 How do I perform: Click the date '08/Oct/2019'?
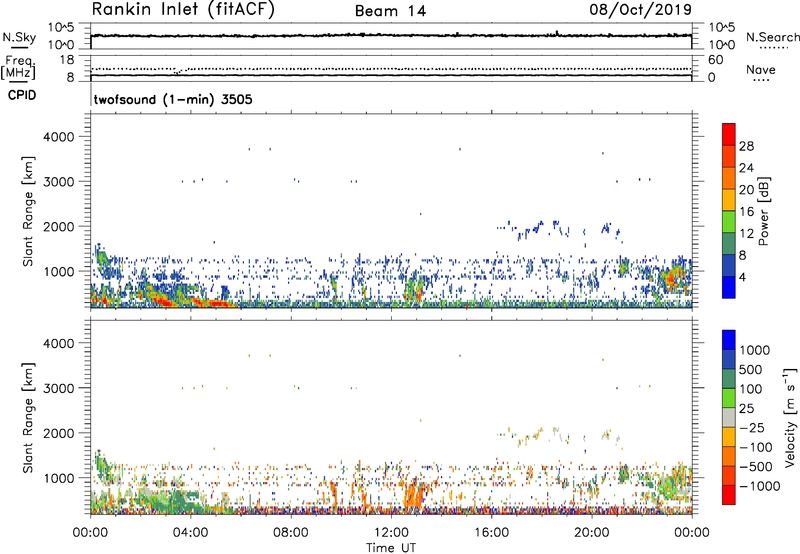641,10
